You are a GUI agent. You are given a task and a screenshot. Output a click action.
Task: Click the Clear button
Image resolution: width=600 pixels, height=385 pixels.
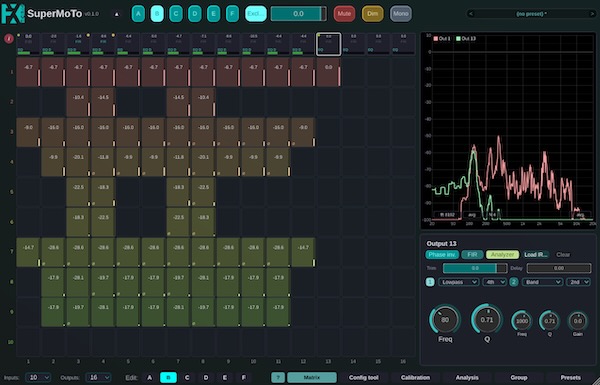563,254
